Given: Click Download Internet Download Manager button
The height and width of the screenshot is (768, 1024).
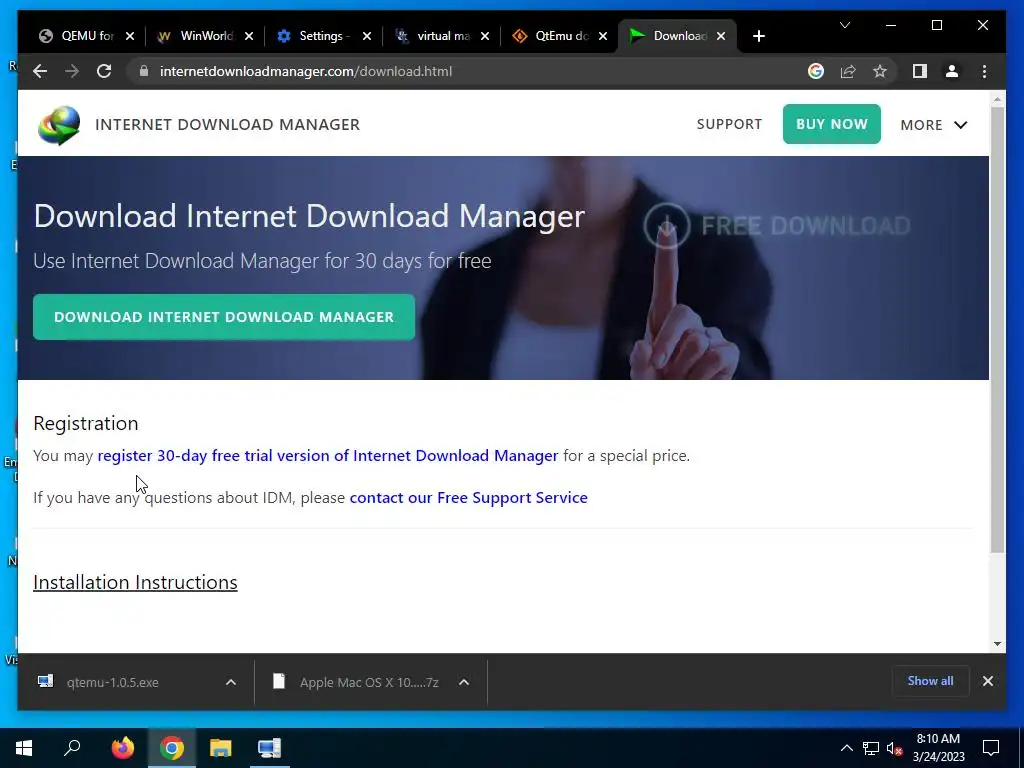Looking at the screenshot, I should [x=224, y=317].
